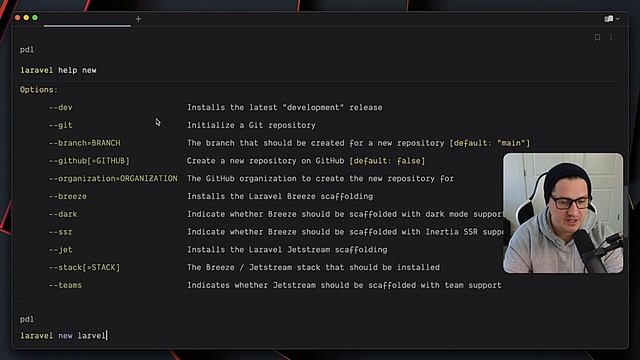Open the split pane layout dropdown
This screenshot has height=360, width=640.
612,19
